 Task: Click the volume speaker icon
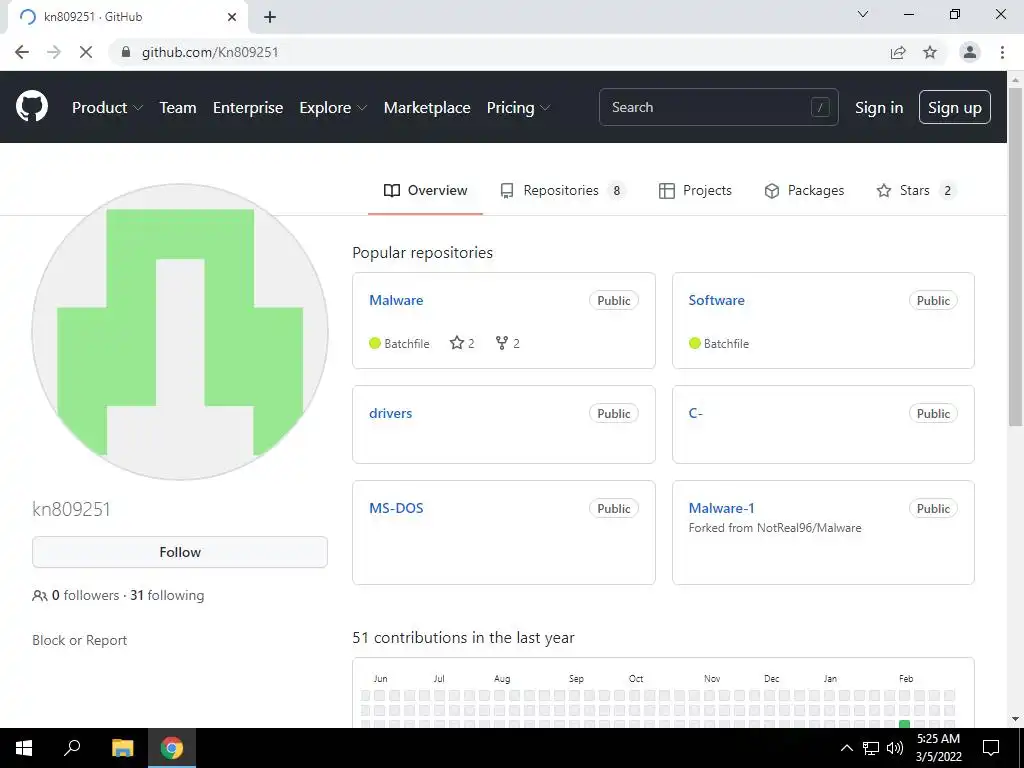(x=895, y=748)
